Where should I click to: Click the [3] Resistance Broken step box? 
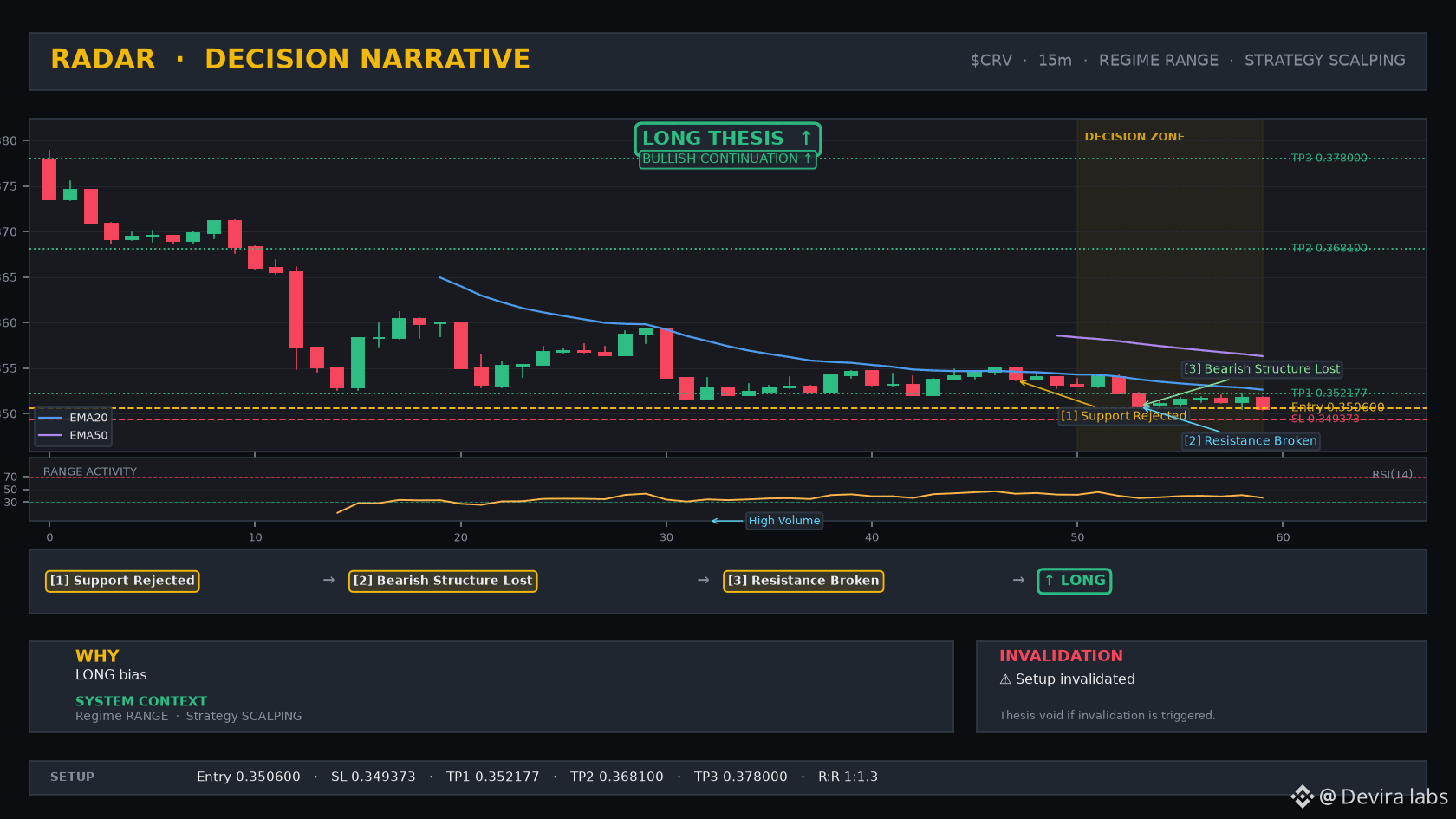[x=803, y=581]
